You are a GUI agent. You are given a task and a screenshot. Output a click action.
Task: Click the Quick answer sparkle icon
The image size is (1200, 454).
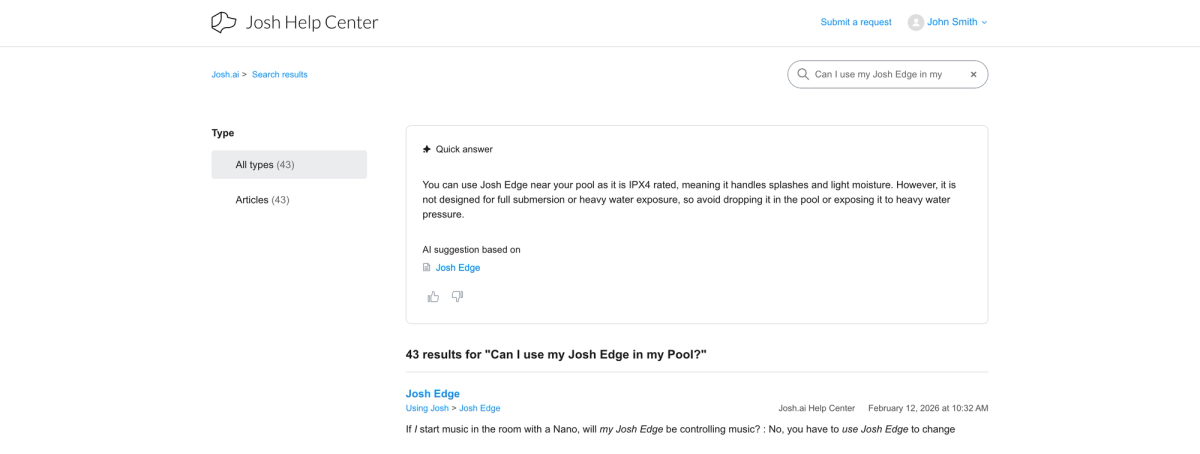pyautogui.click(x=427, y=149)
